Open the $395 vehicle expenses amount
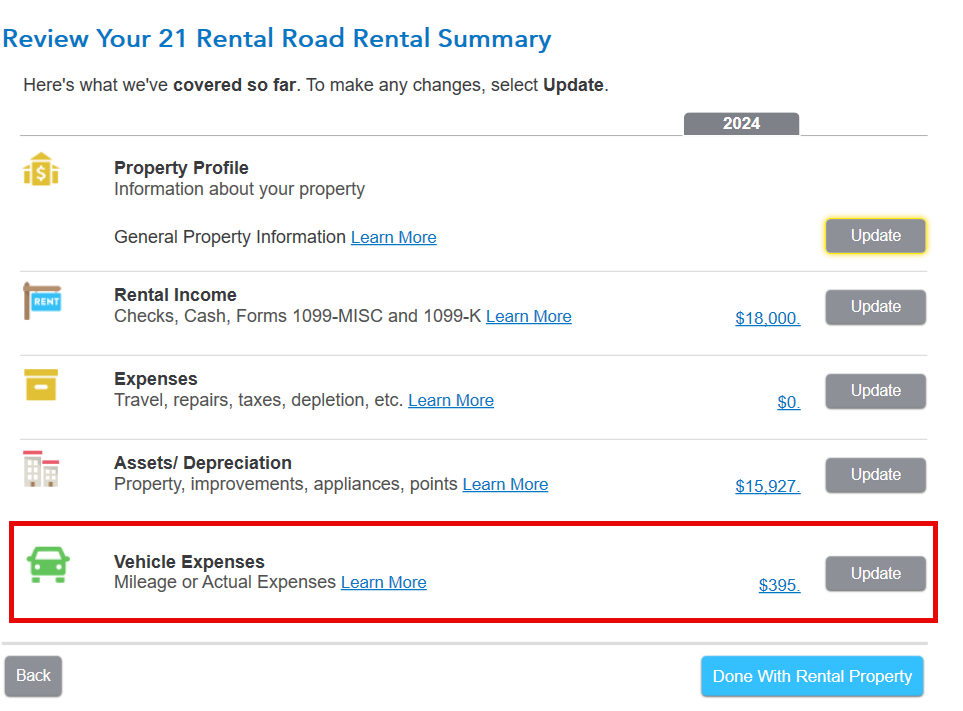Image resolution: width=963 pixels, height=711 pixels. 779,586
